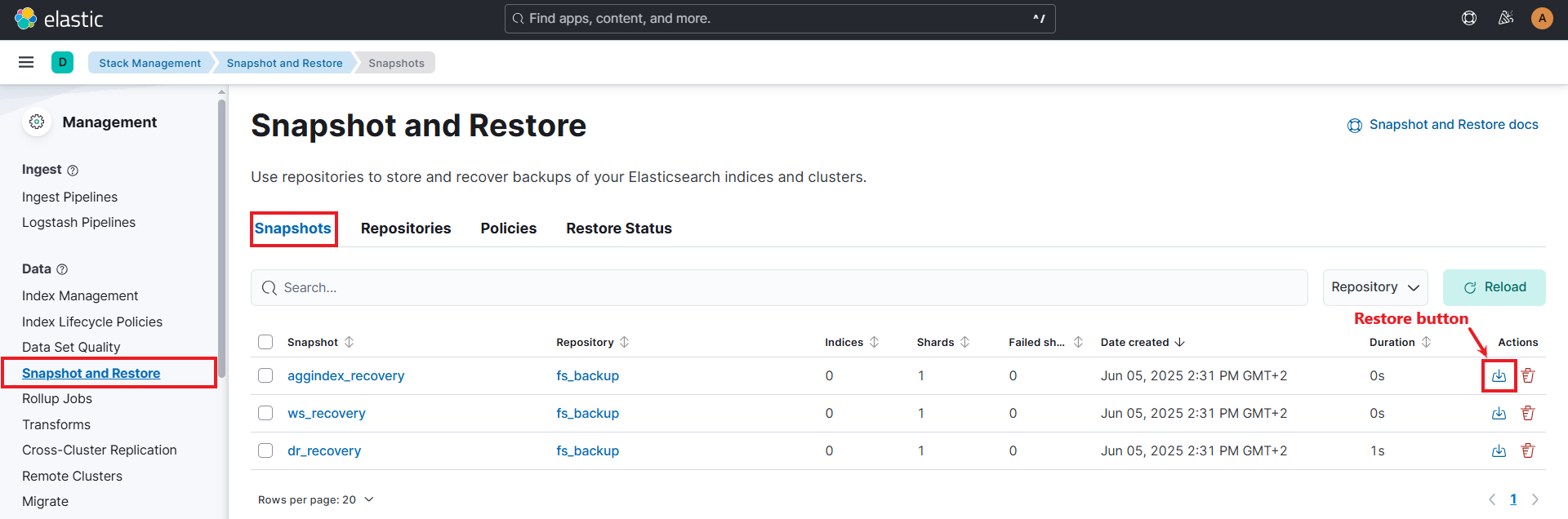Open the aggindex_recovery snapshot link
Image resolution: width=1568 pixels, height=519 pixels.
point(345,375)
